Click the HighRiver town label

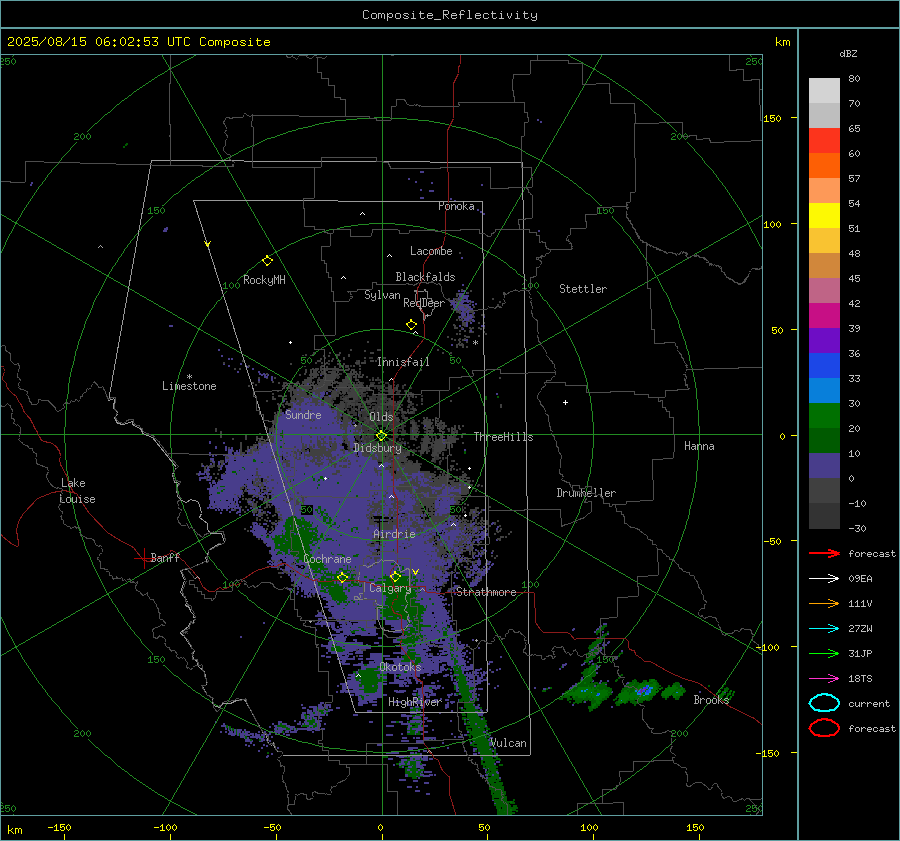click(x=414, y=702)
